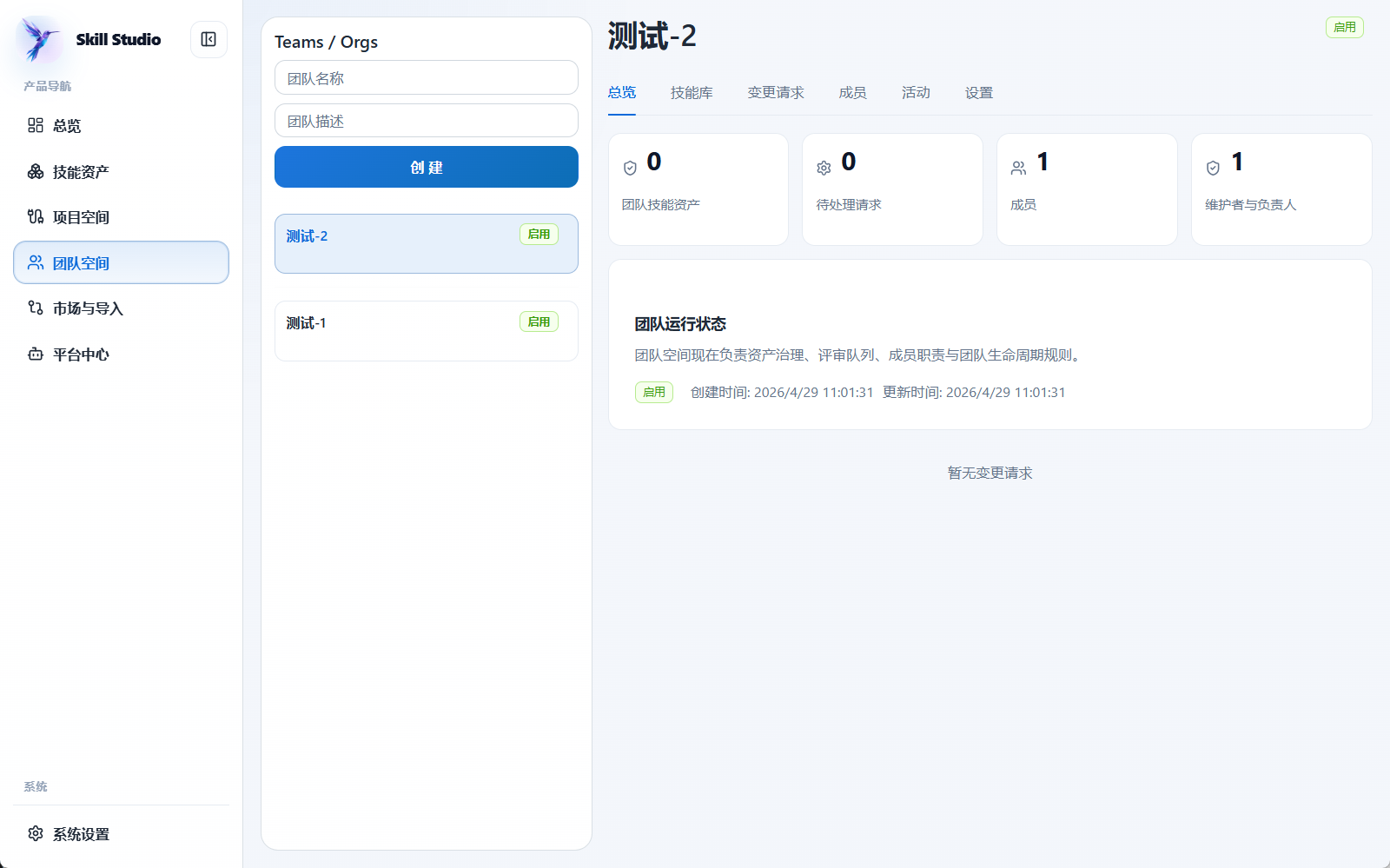The height and width of the screenshot is (868, 1390).
Task: Click the blue 创建 button
Action: coord(427,167)
